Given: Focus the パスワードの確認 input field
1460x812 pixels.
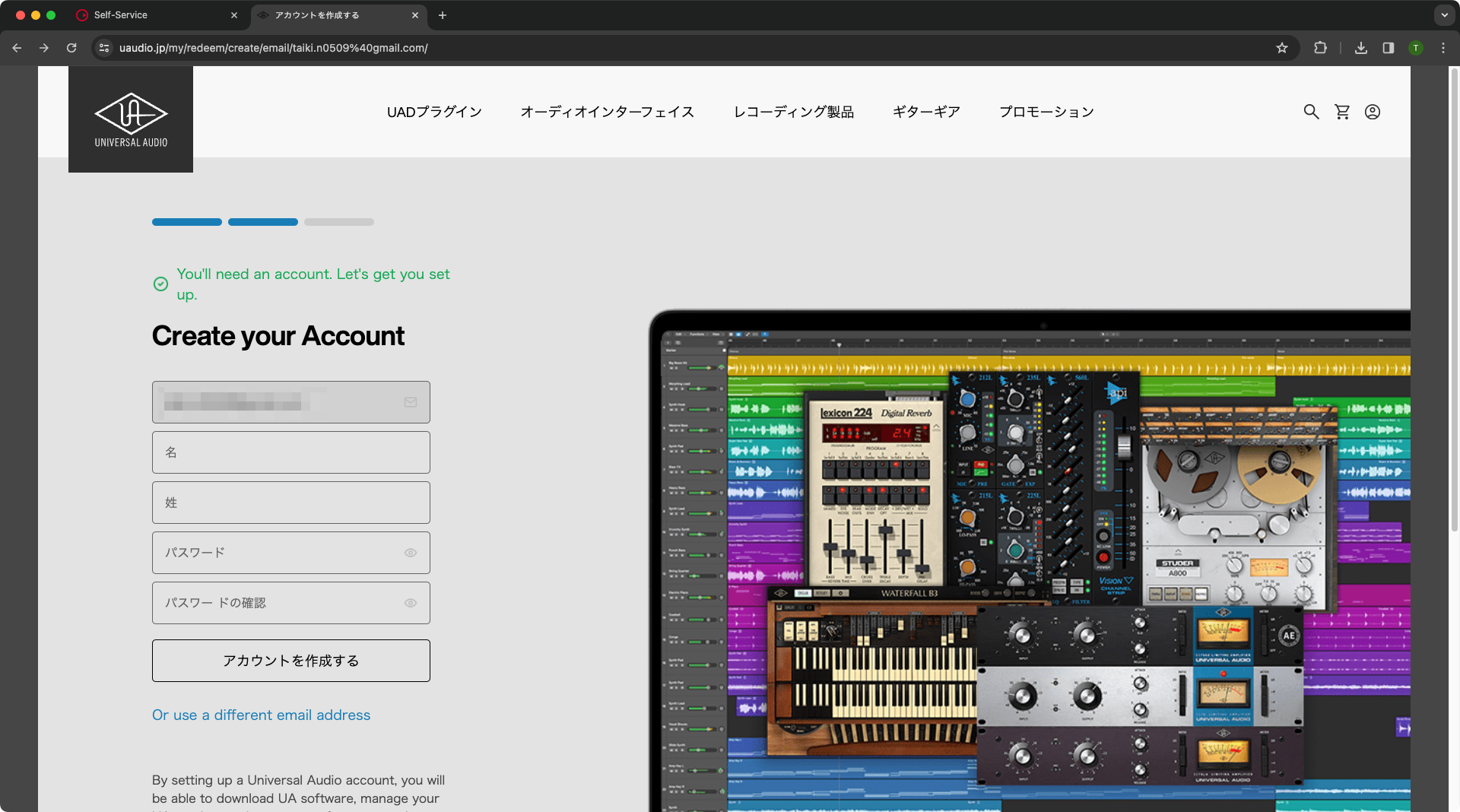Looking at the screenshot, I should click(x=291, y=603).
